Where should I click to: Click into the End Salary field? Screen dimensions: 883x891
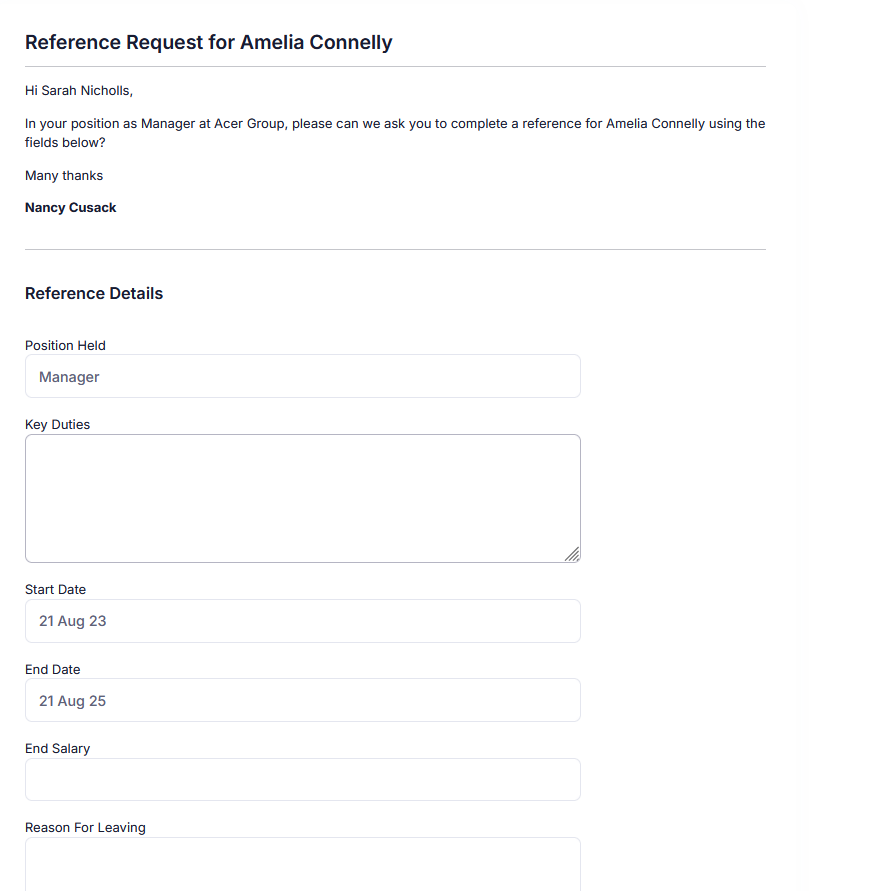click(x=303, y=780)
